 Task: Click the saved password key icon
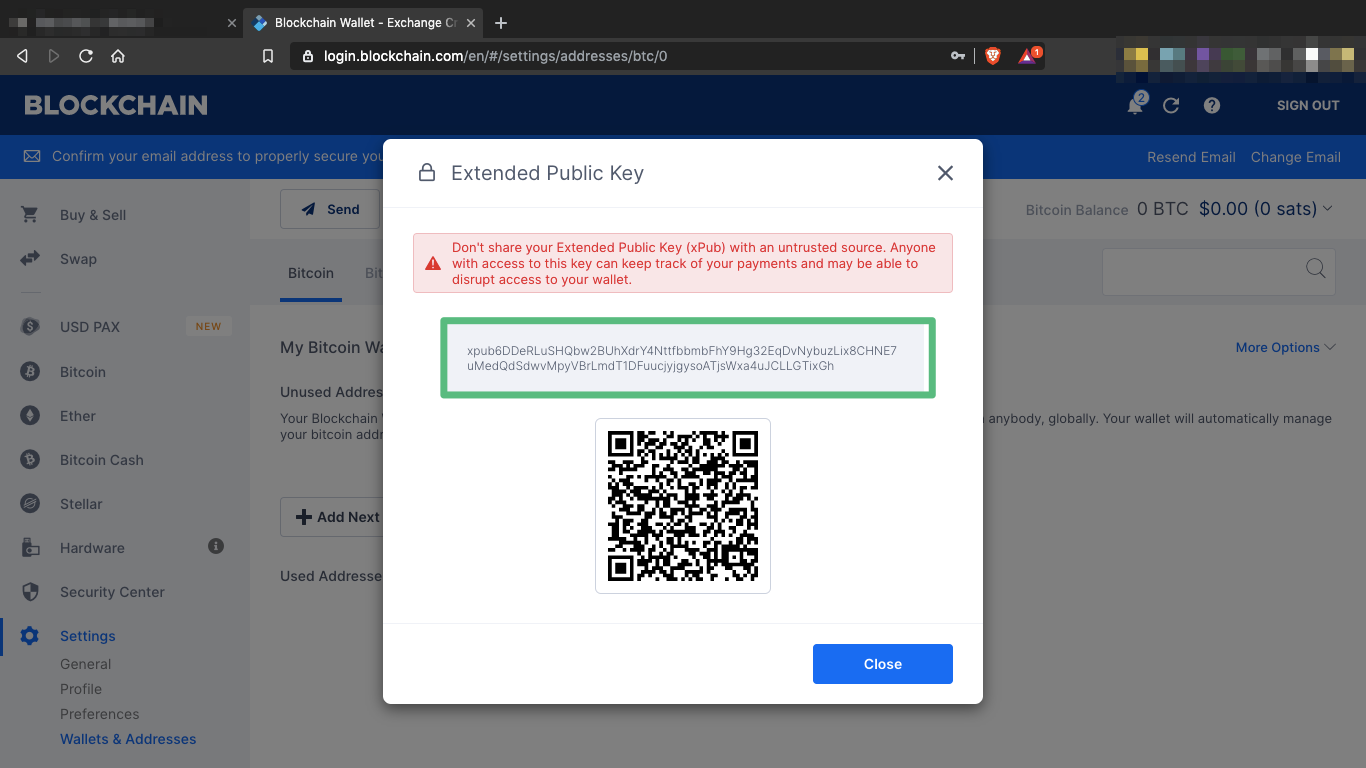coord(958,56)
